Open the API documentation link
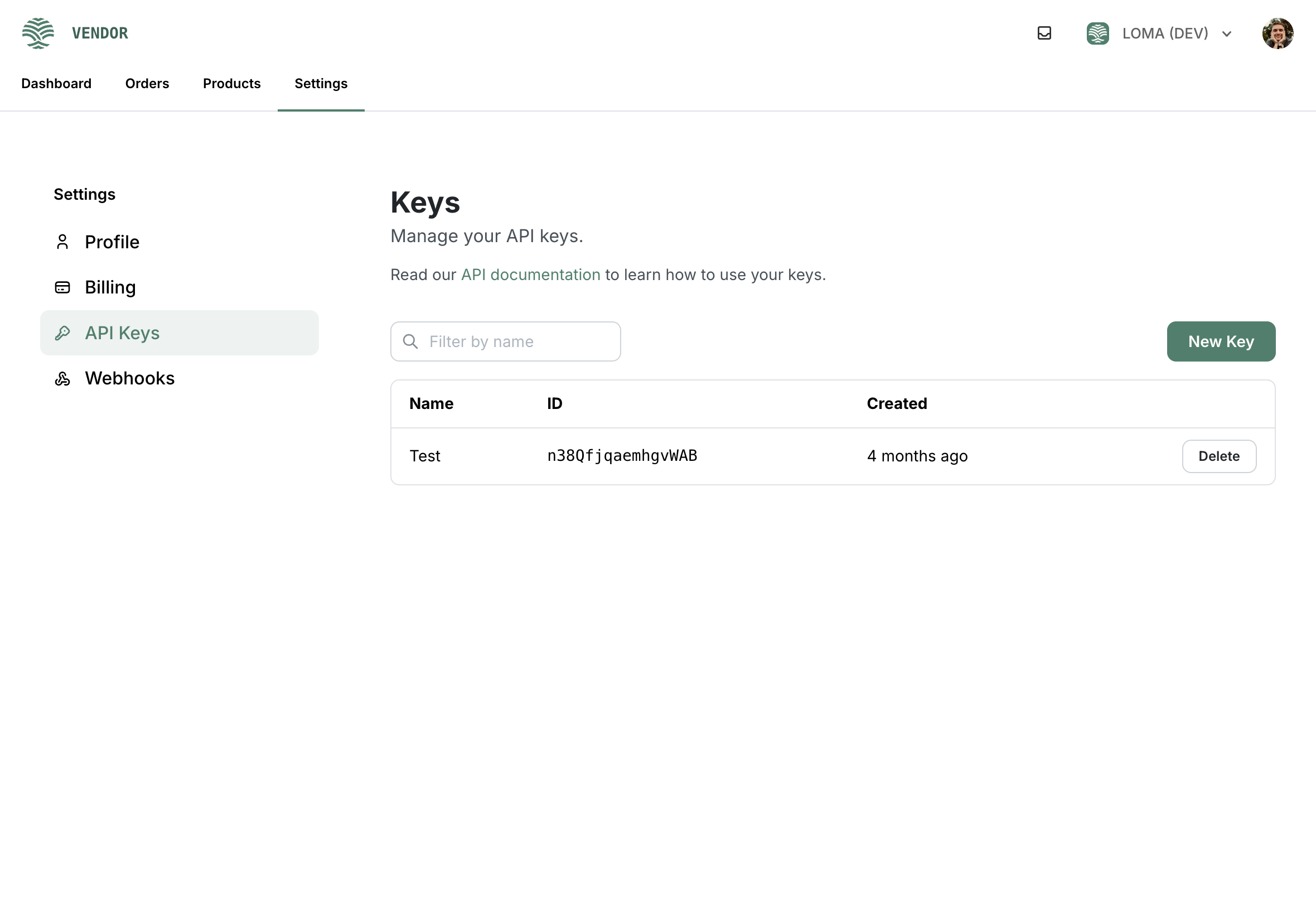Image resolution: width=1316 pixels, height=915 pixels. [530, 274]
